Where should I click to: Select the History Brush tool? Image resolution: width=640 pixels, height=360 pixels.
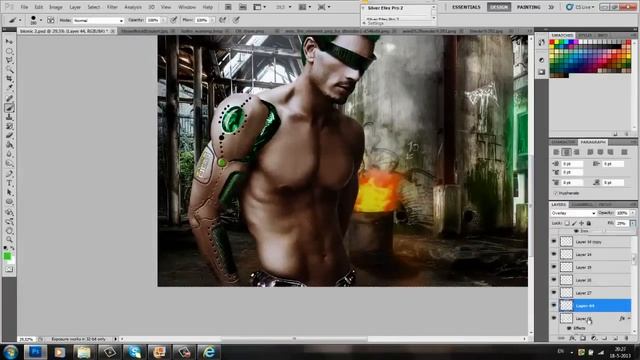click(x=9, y=126)
